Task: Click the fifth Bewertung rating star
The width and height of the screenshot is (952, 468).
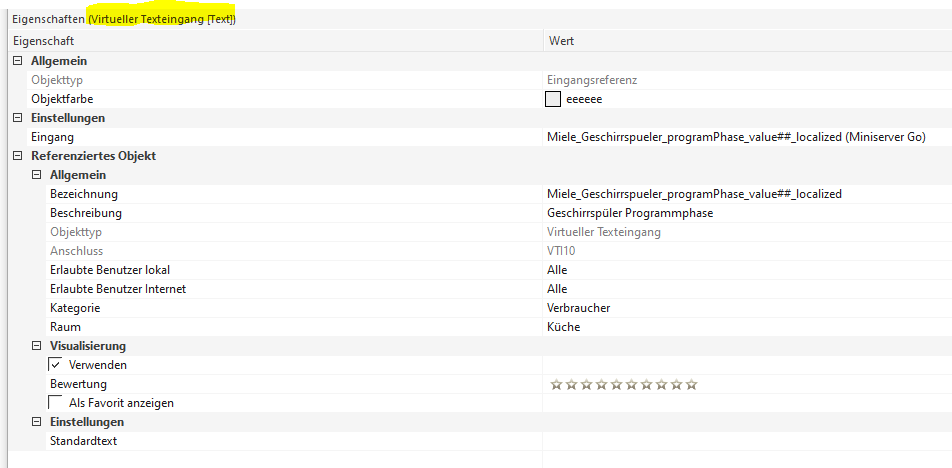Action: 616,384
